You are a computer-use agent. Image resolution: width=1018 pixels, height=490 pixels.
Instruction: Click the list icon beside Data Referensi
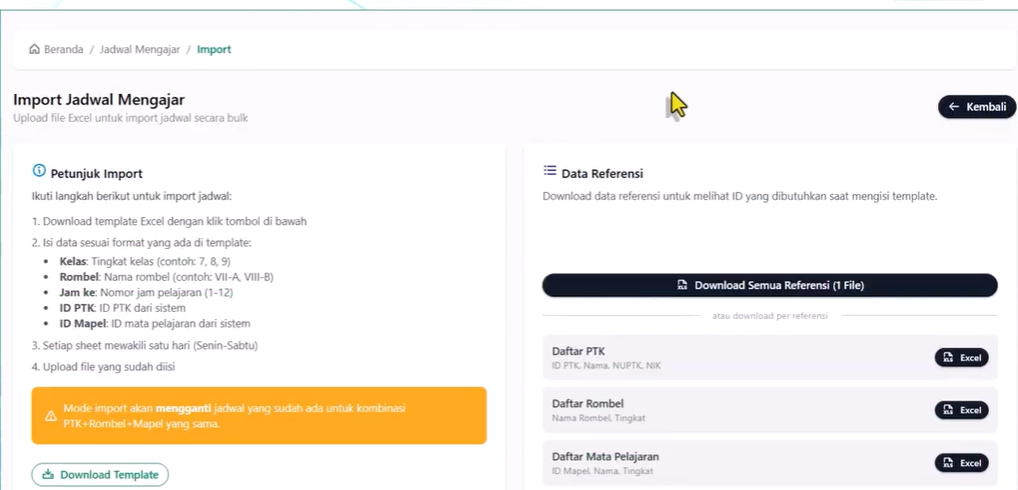550,171
